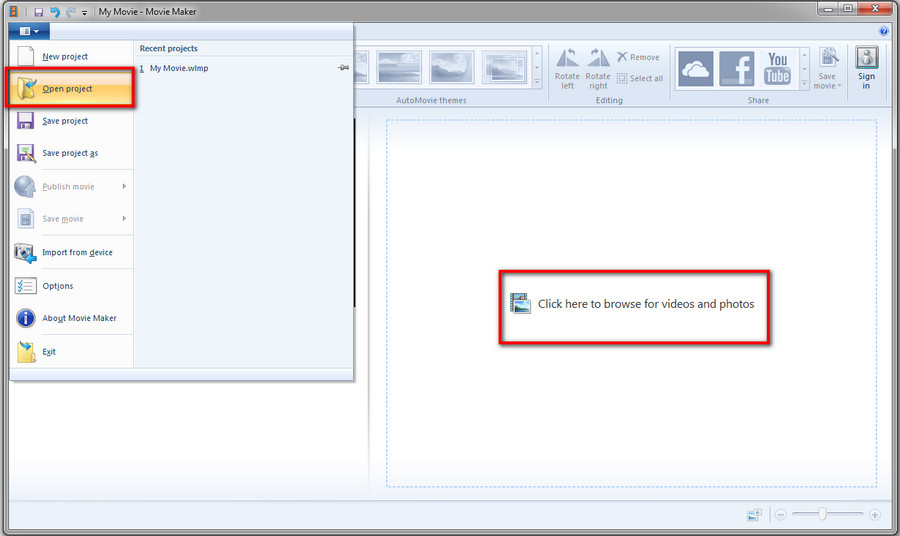
Task: Click the thumbnail size icon in status bar
Action: pyautogui.click(x=754, y=515)
